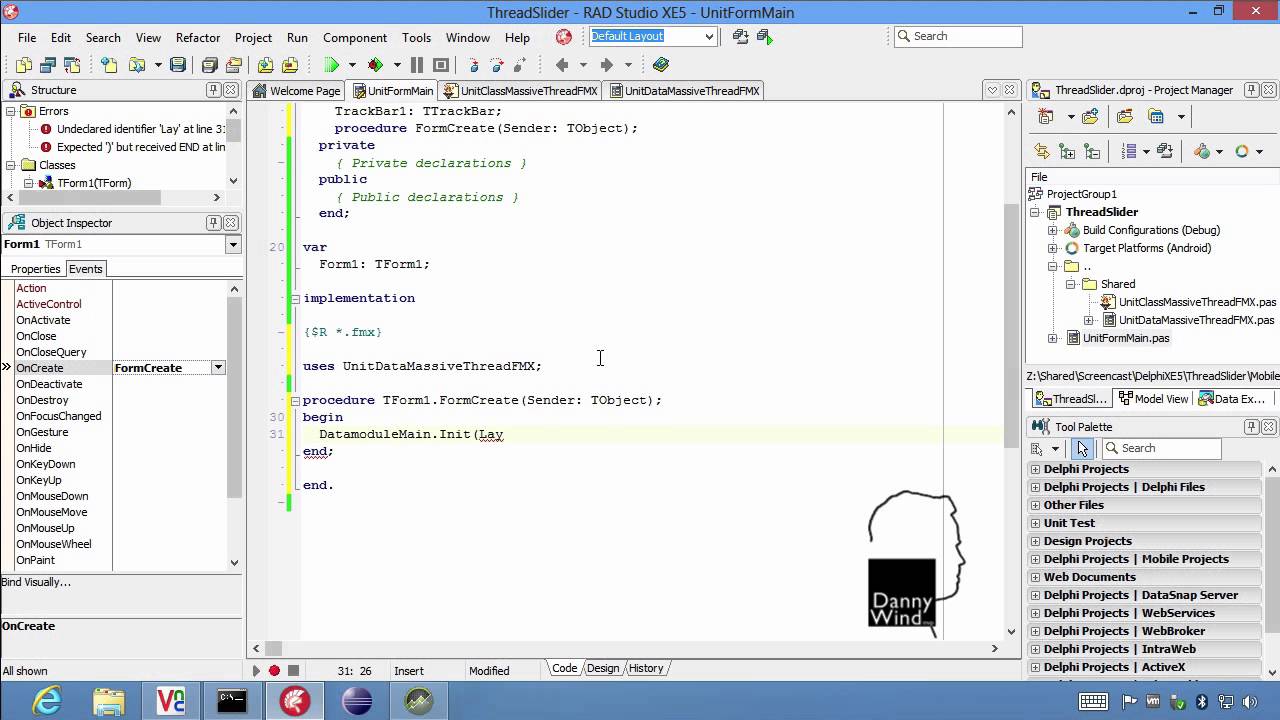
Task: Pin the Structure panel
Action: point(213,90)
